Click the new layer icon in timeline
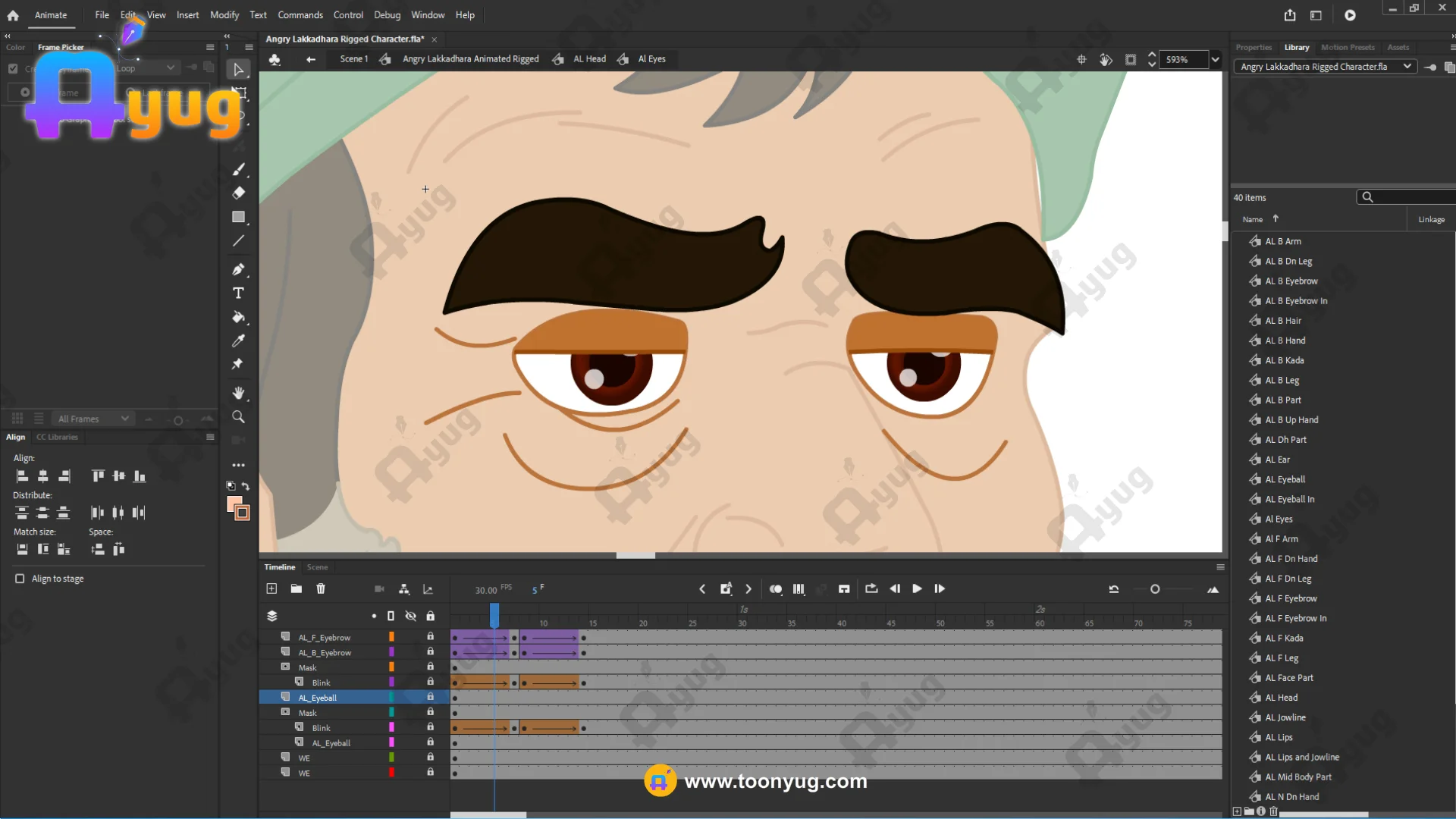Viewport: 1456px width, 819px height. tap(271, 588)
